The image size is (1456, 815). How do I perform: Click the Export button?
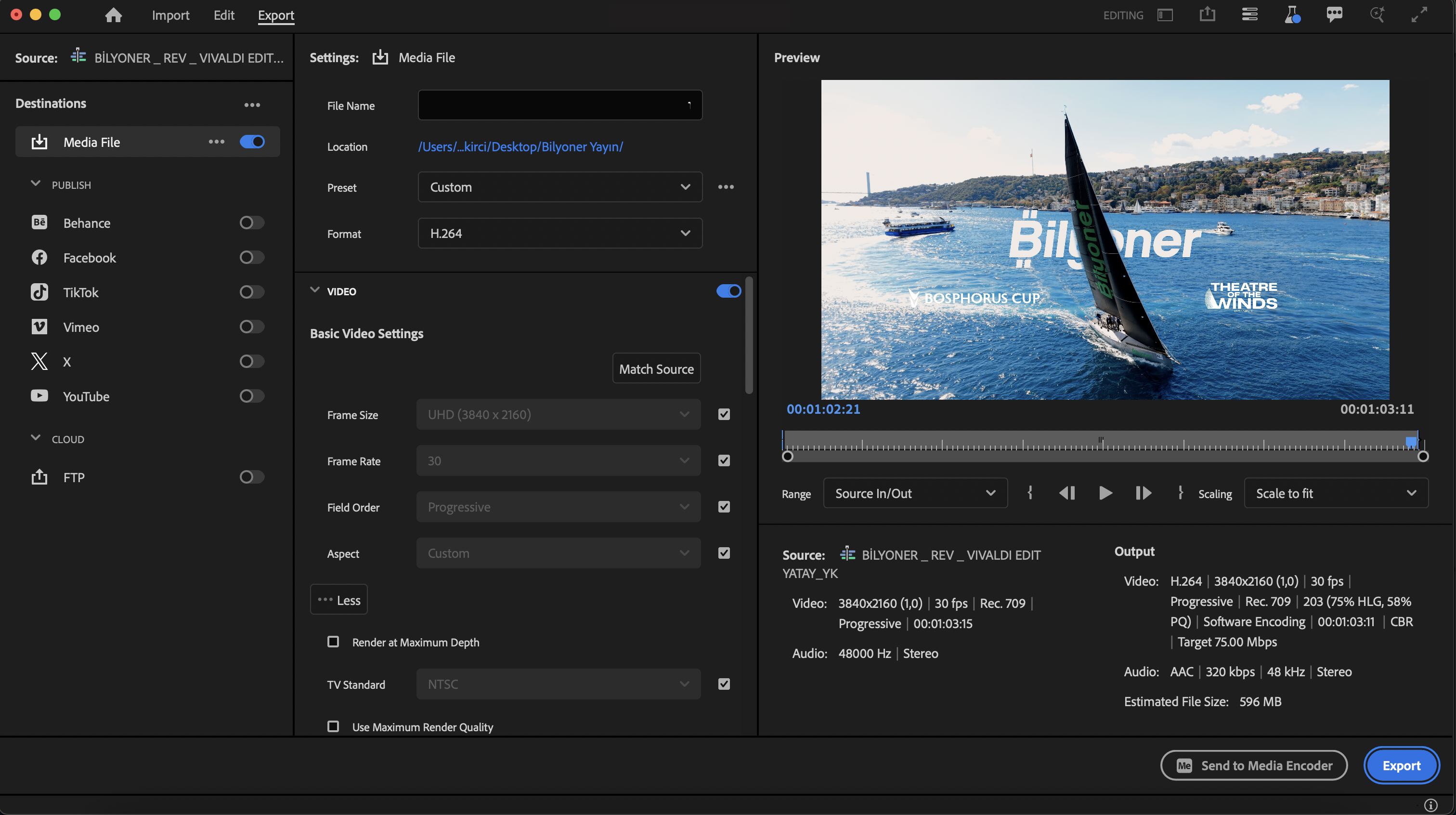click(1402, 765)
